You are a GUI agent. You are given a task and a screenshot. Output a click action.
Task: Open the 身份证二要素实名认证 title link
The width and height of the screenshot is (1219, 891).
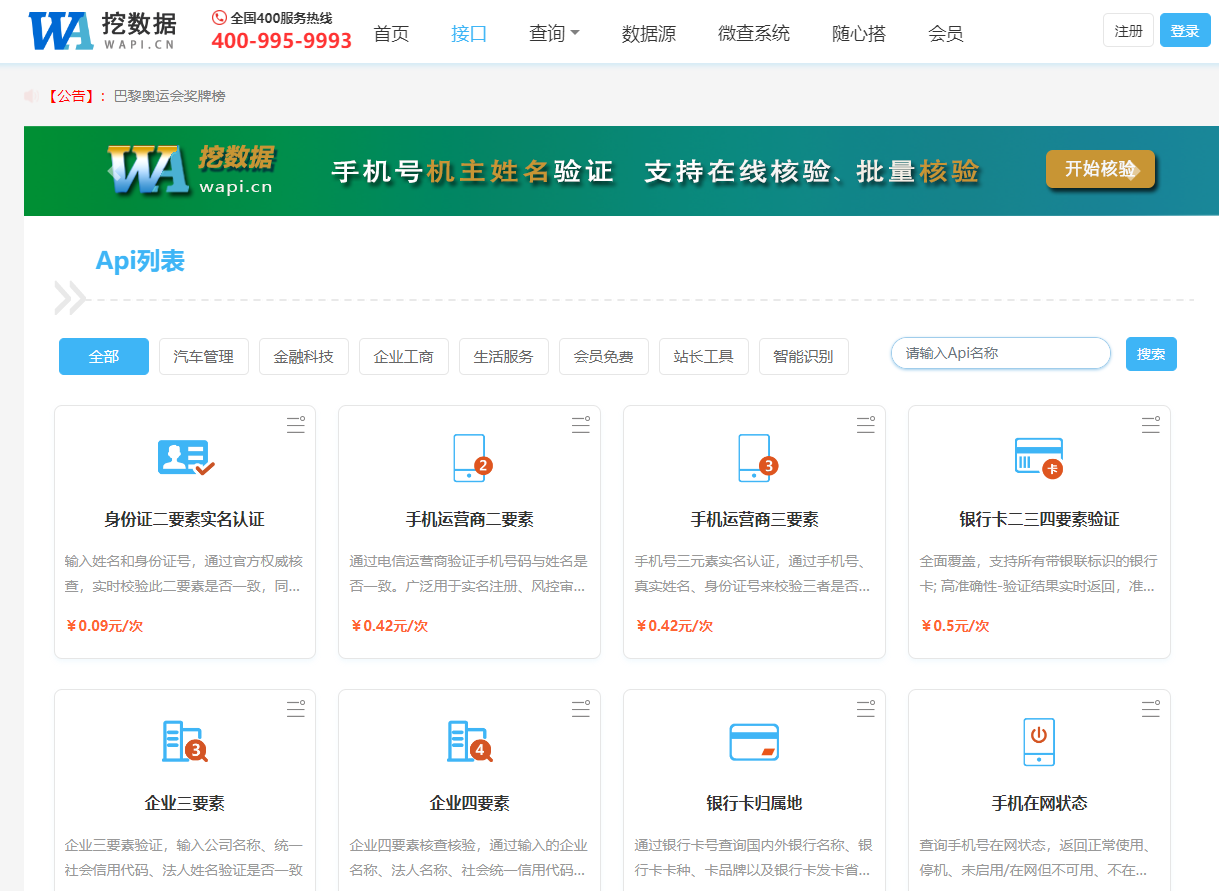185,520
